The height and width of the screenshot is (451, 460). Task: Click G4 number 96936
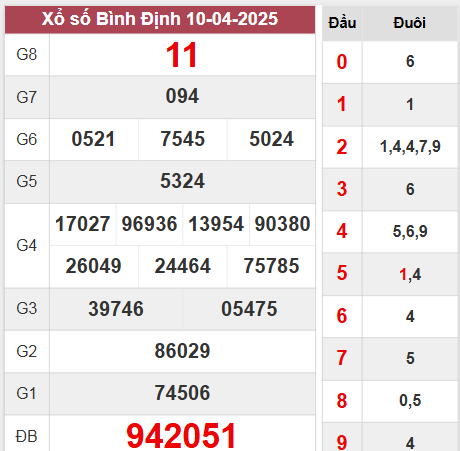(x=149, y=224)
